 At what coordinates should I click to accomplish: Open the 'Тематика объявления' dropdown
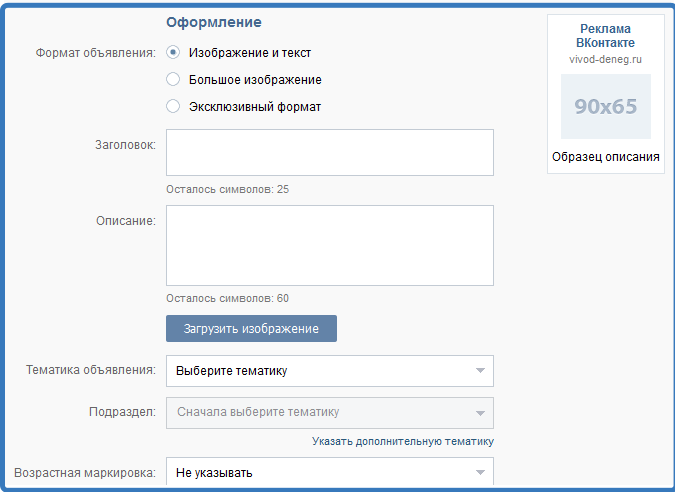(x=329, y=371)
